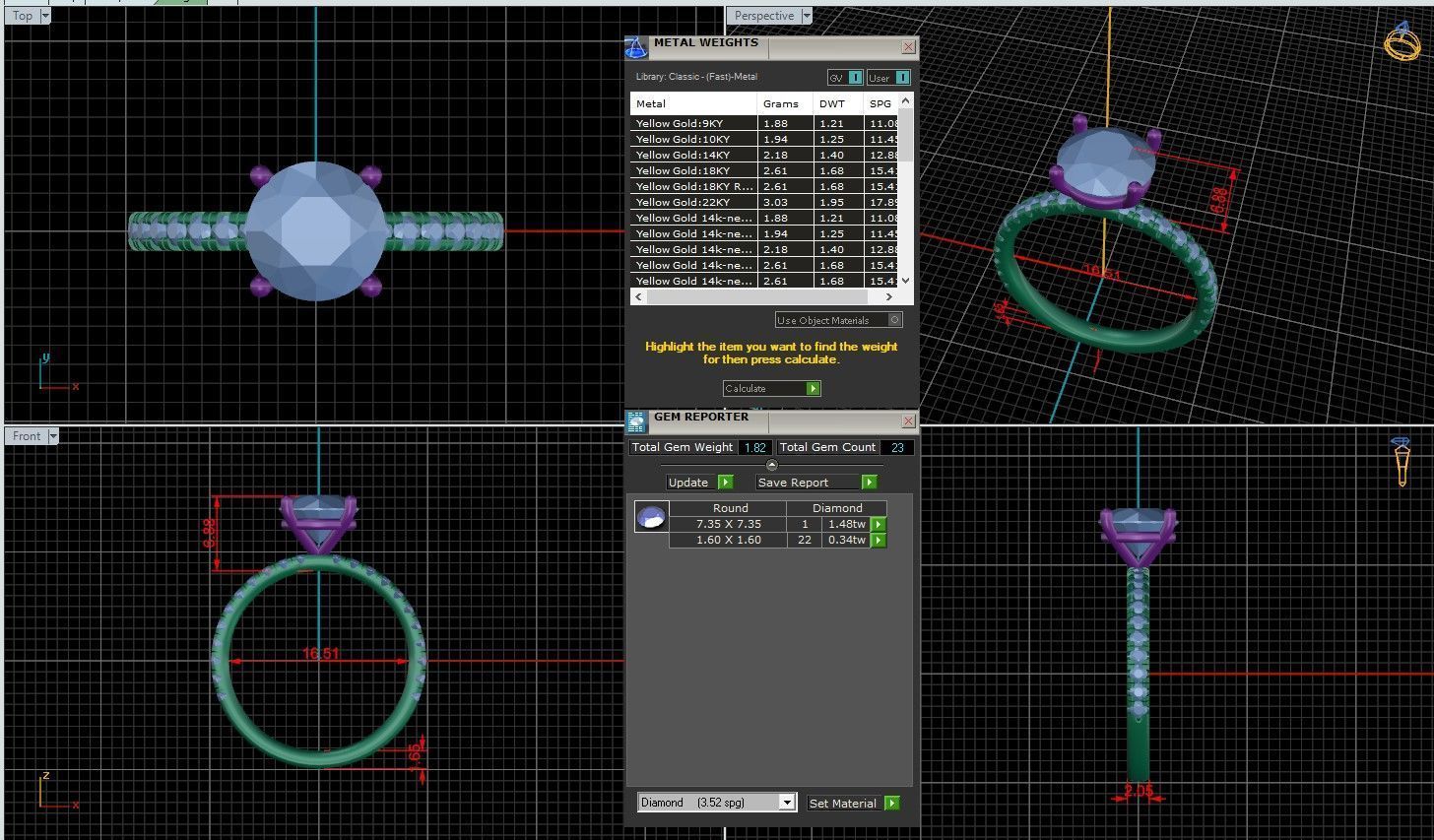Click the Save Report button
This screenshot has height=840, width=1434.
815,483
